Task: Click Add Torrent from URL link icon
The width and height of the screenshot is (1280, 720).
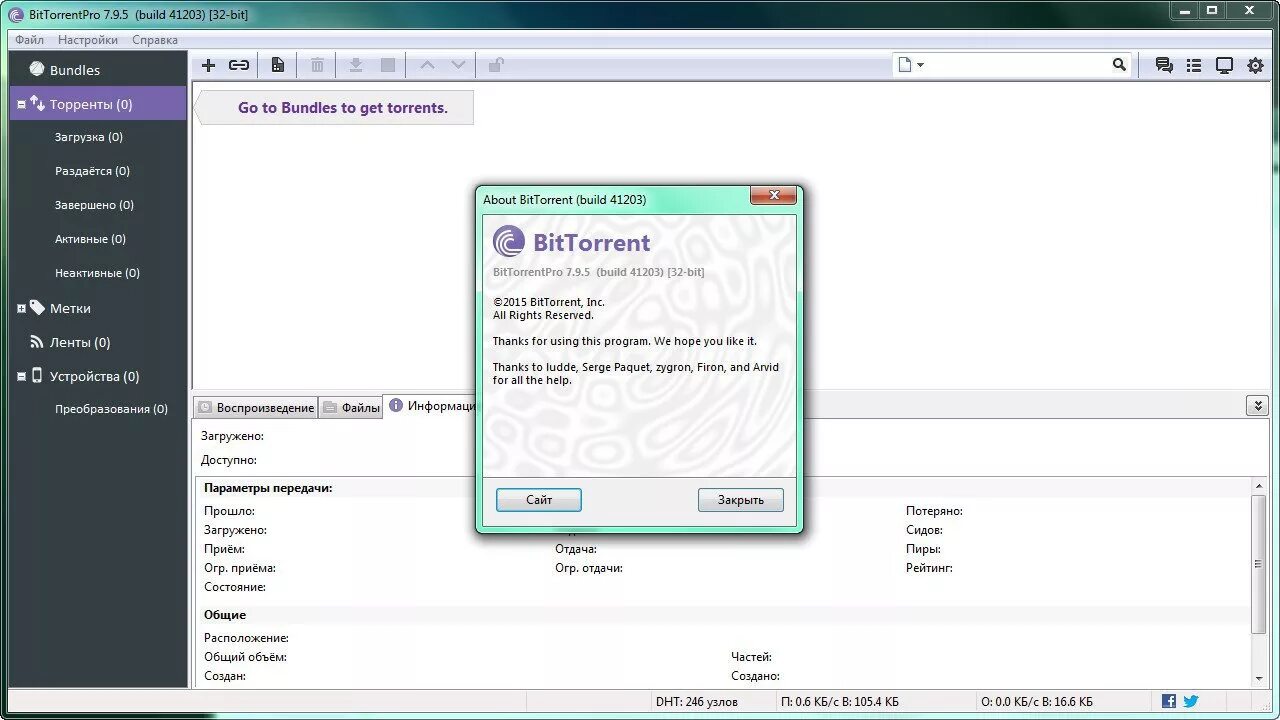Action: 239,65
